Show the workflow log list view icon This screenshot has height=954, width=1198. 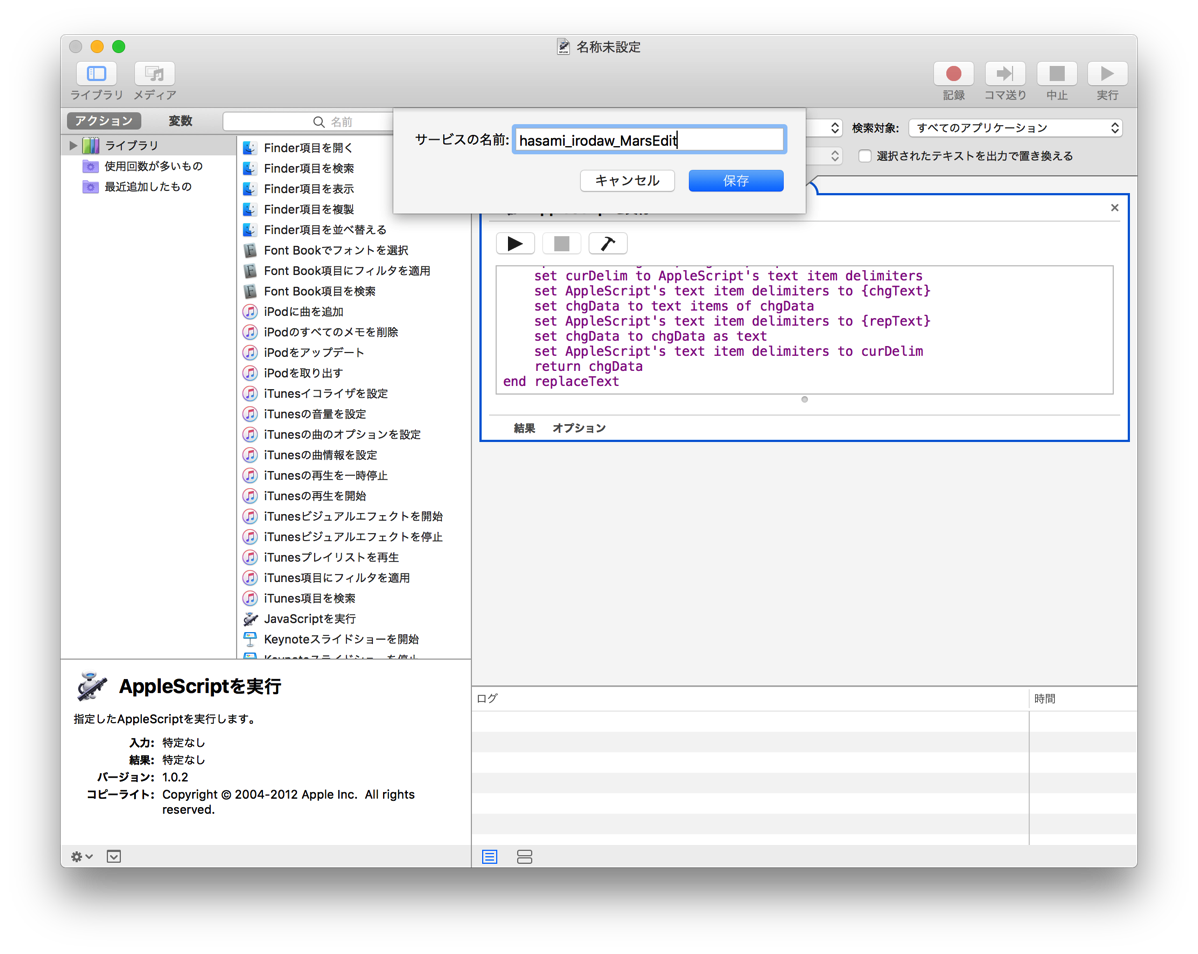(x=490, y=857)
